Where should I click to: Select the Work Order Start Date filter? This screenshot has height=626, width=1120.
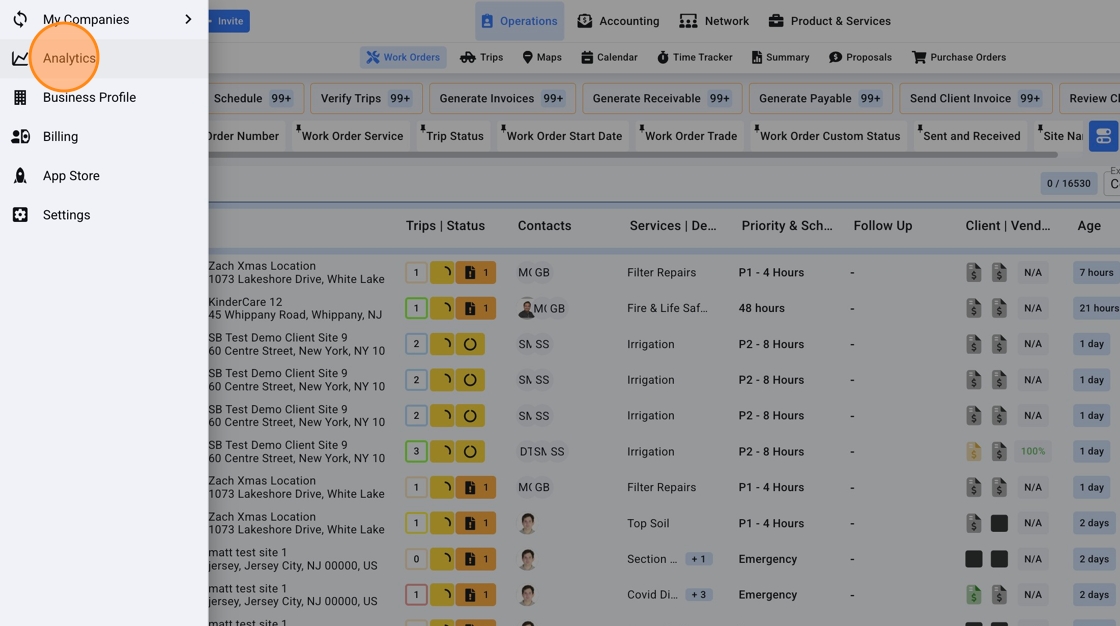563,136
